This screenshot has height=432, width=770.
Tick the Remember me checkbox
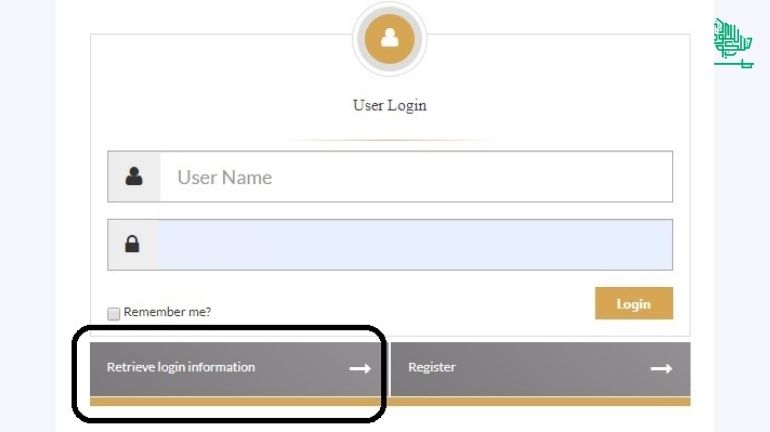pos(113,313)
